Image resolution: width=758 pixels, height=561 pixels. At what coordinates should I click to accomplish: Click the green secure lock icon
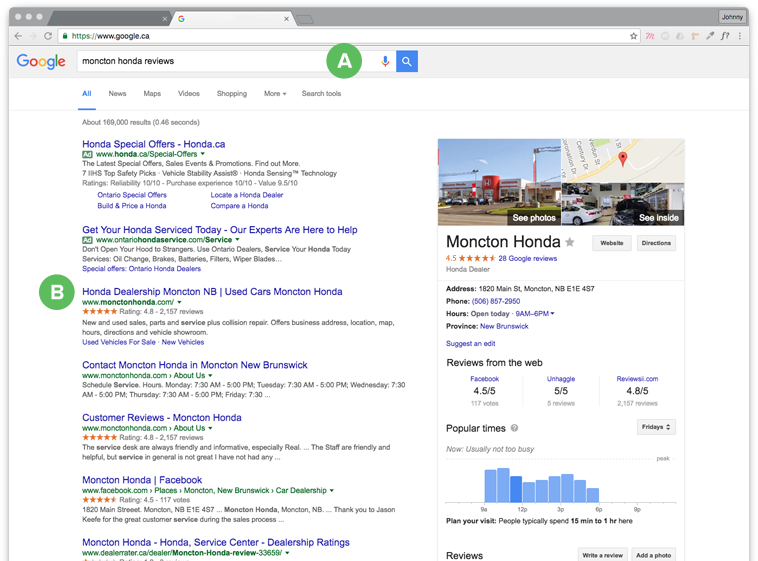pyautogui.click(x=65, y=36)
